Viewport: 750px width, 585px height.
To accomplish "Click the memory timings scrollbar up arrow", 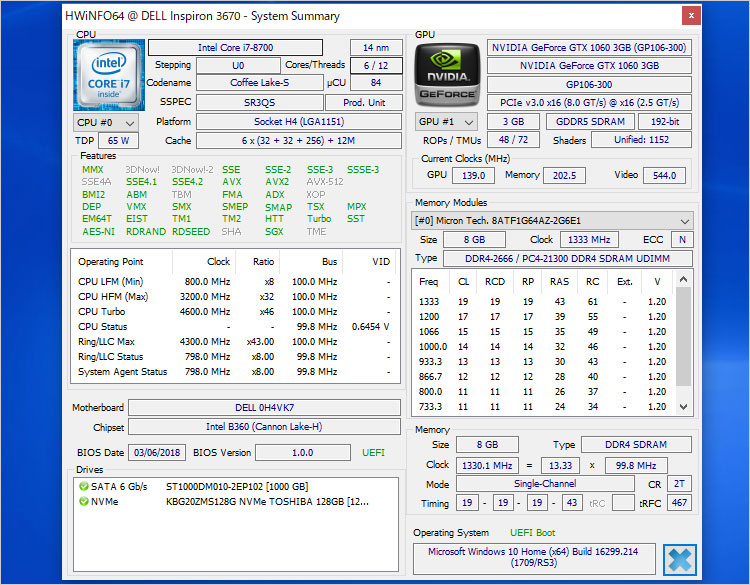I will (684, 280).
